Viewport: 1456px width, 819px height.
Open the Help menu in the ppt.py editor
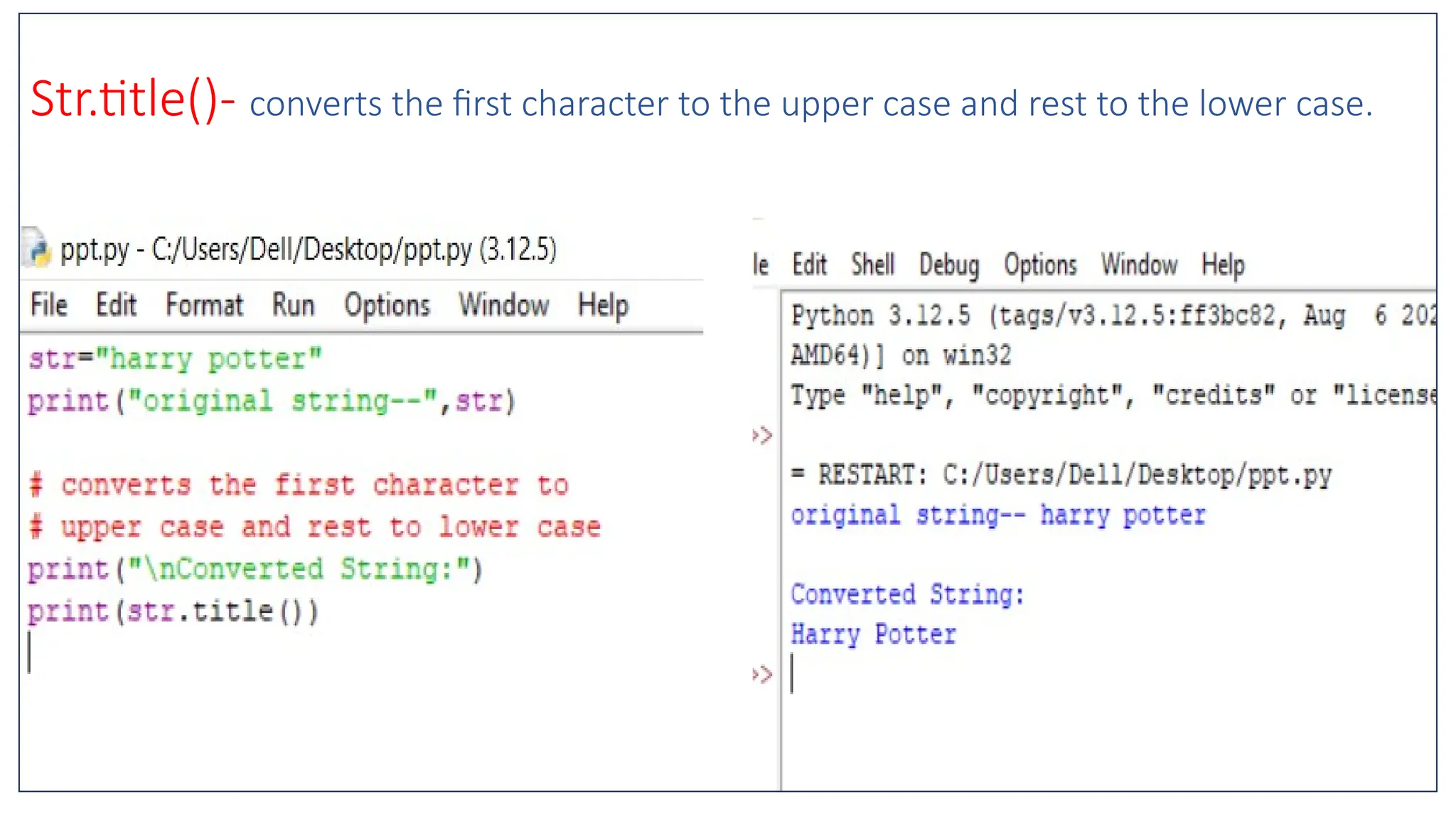602,306
